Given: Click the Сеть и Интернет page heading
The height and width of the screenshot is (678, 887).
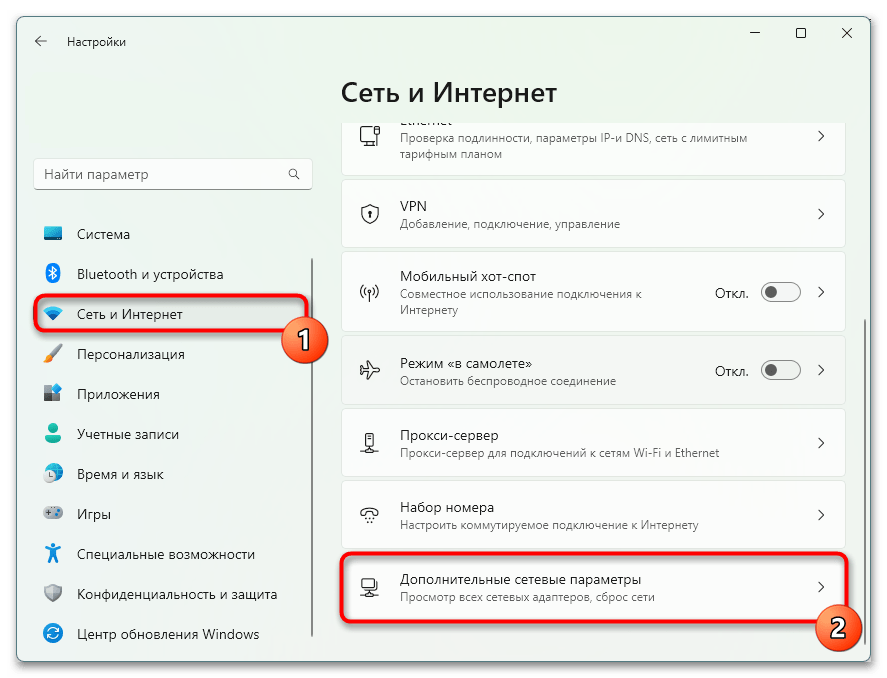Looking at the screenshot, I should [449, 93].
